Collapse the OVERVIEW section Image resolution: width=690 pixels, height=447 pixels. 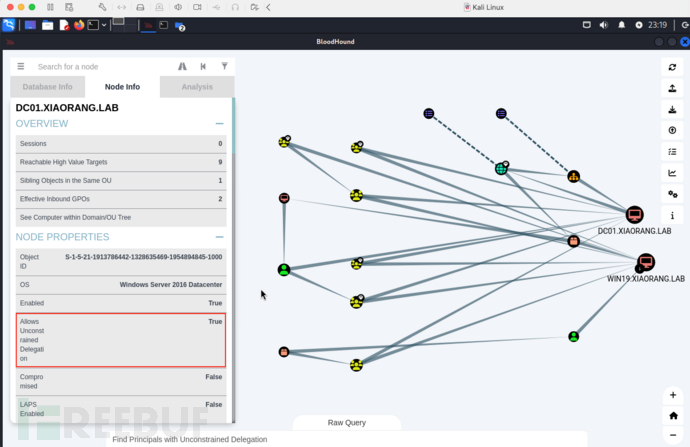(x=220, y=124)
